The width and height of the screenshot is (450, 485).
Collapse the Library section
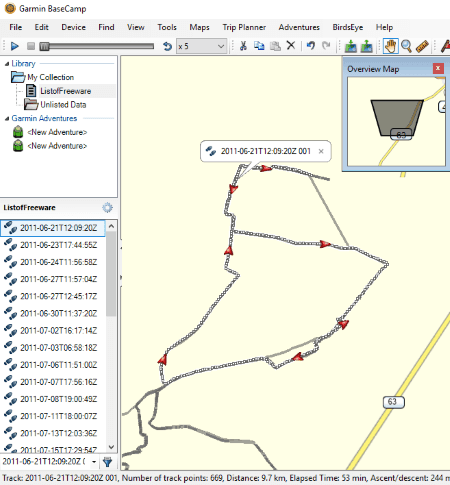(7, 64)
